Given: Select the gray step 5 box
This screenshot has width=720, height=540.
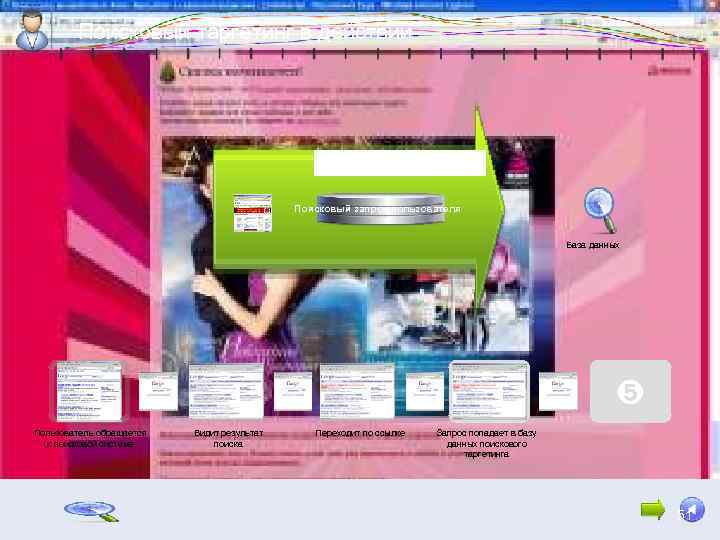Looking at the screenshot, I should 630,391.
